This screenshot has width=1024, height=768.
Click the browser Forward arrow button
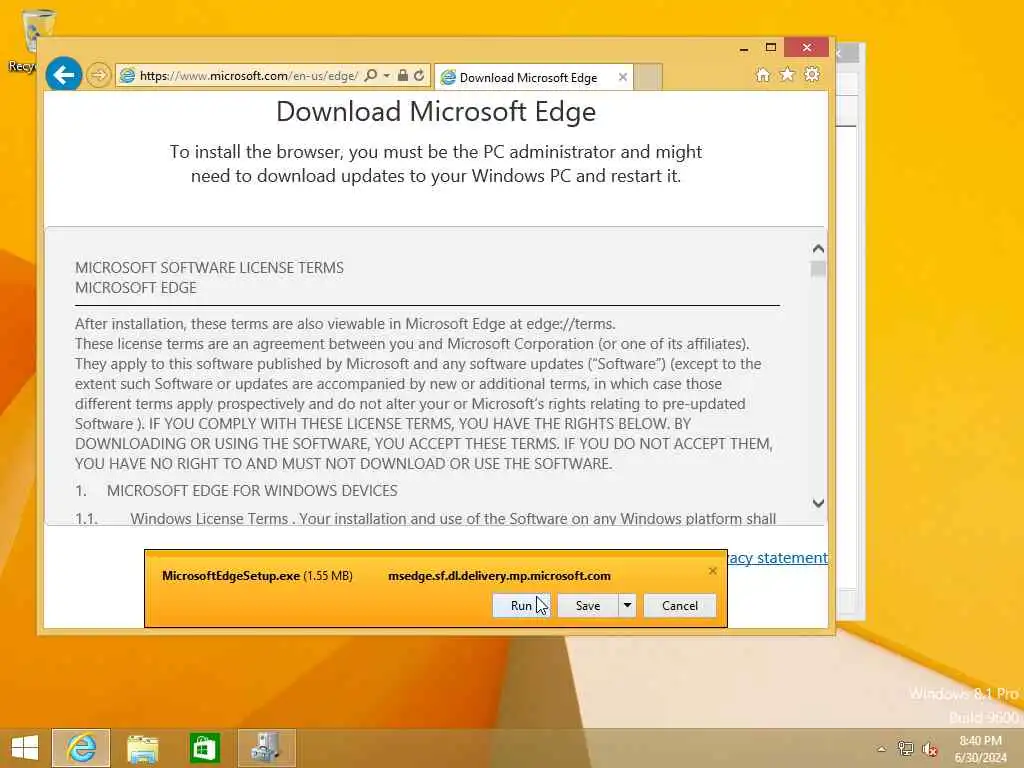[x=99, y=76]
